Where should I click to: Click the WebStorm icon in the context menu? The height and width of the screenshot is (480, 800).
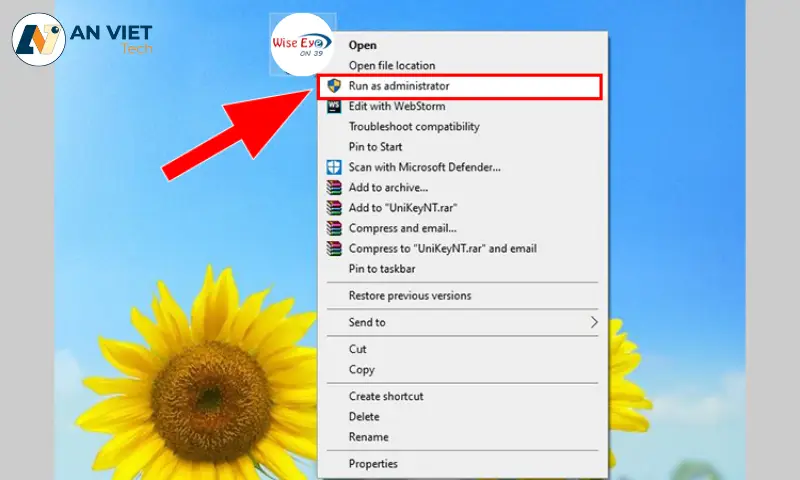(x=334, y=107)
